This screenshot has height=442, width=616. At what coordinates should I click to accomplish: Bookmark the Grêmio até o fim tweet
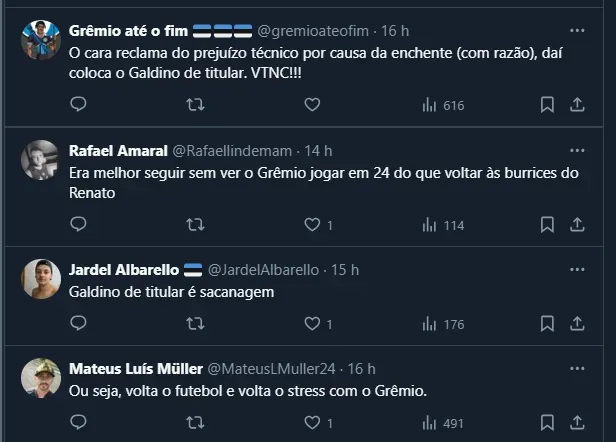(547, 104)
